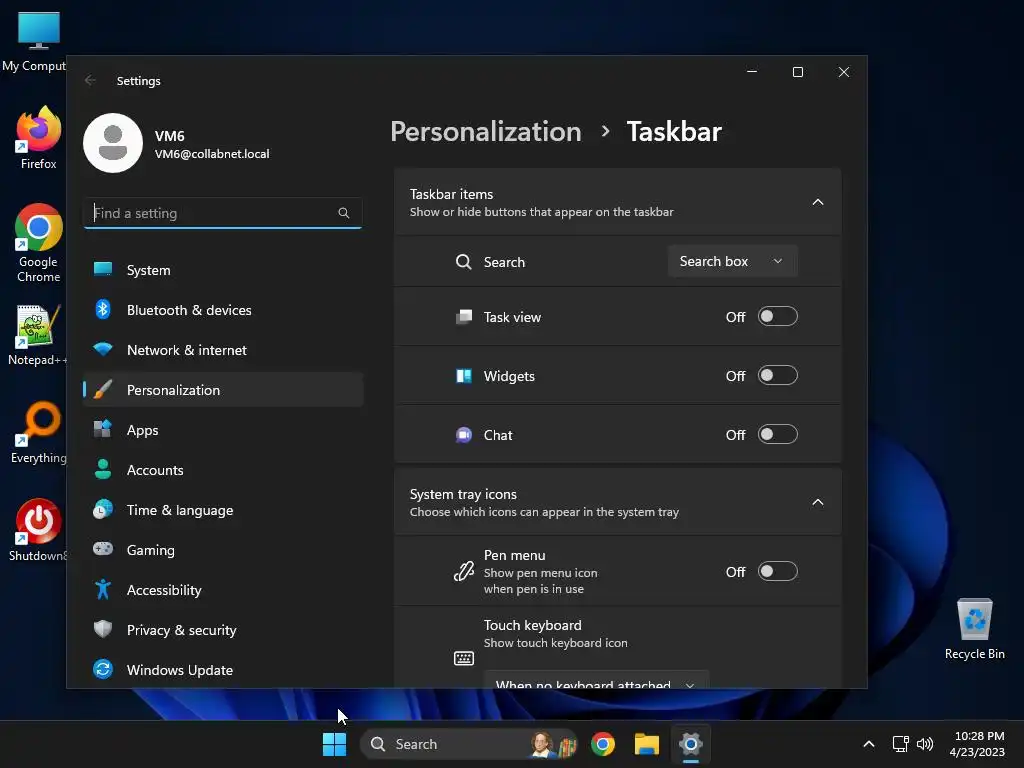This screenshot has height=768, width=1024.
Task: Open the clock showing 10:28 PM
Action: pyautogui.click(x=977, y=744)
